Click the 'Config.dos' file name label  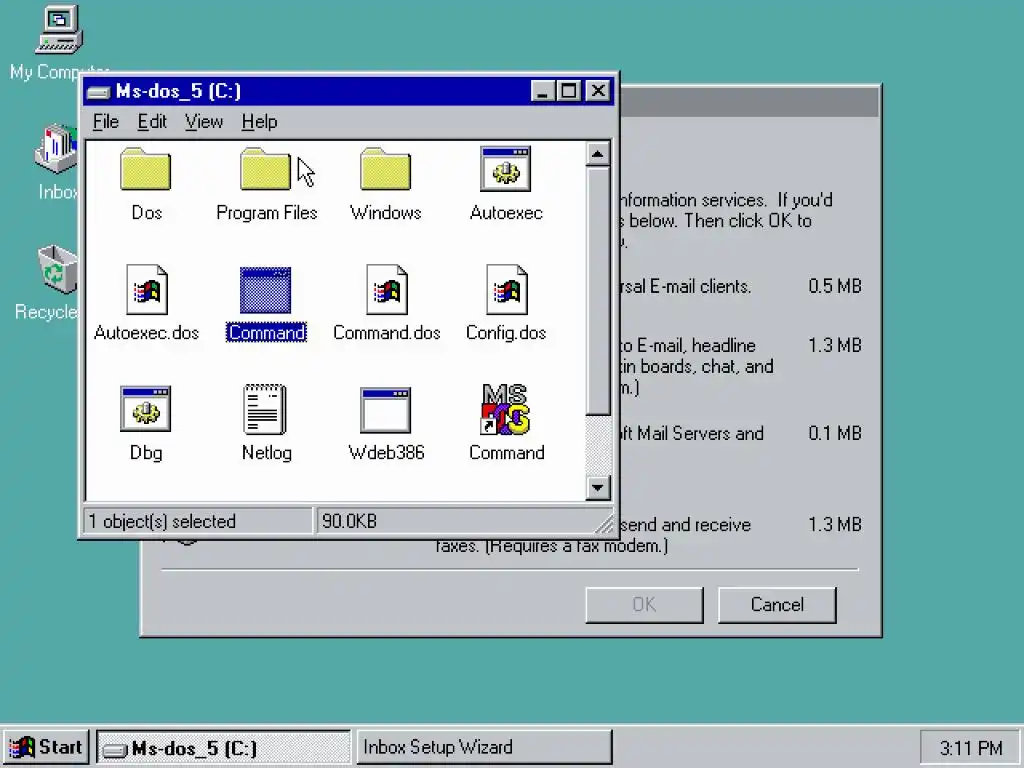point(506,332)
